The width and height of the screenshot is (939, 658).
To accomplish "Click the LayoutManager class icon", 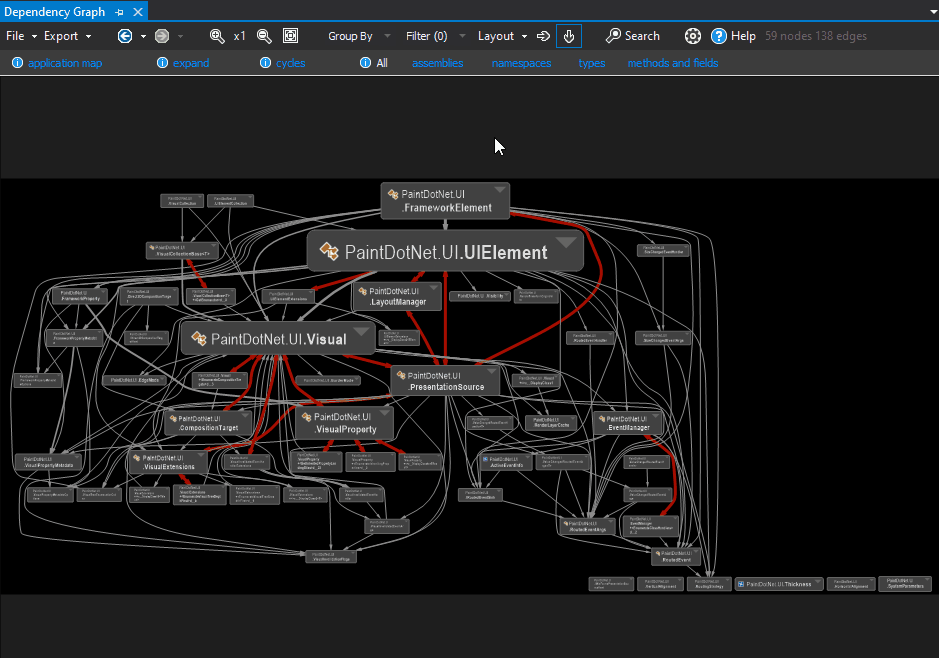I will click(x=362, y=291).
